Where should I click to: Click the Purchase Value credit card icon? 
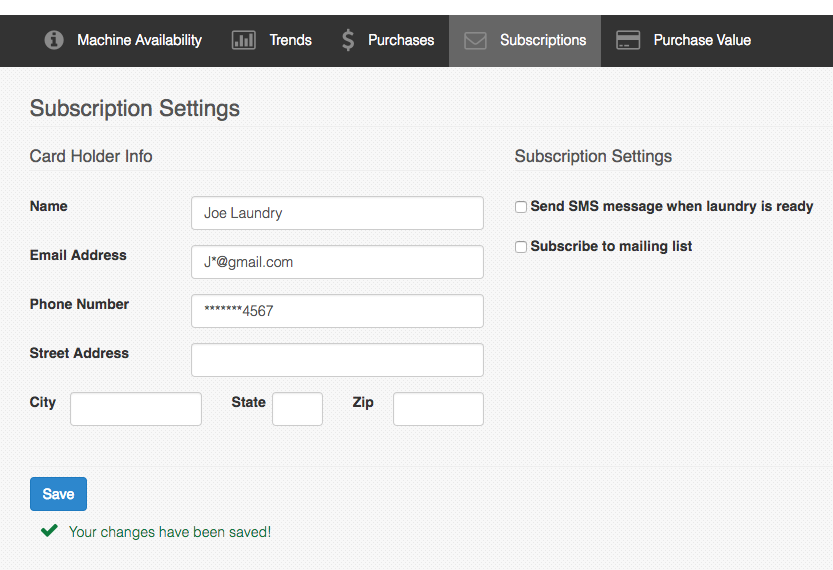point(628,41)
